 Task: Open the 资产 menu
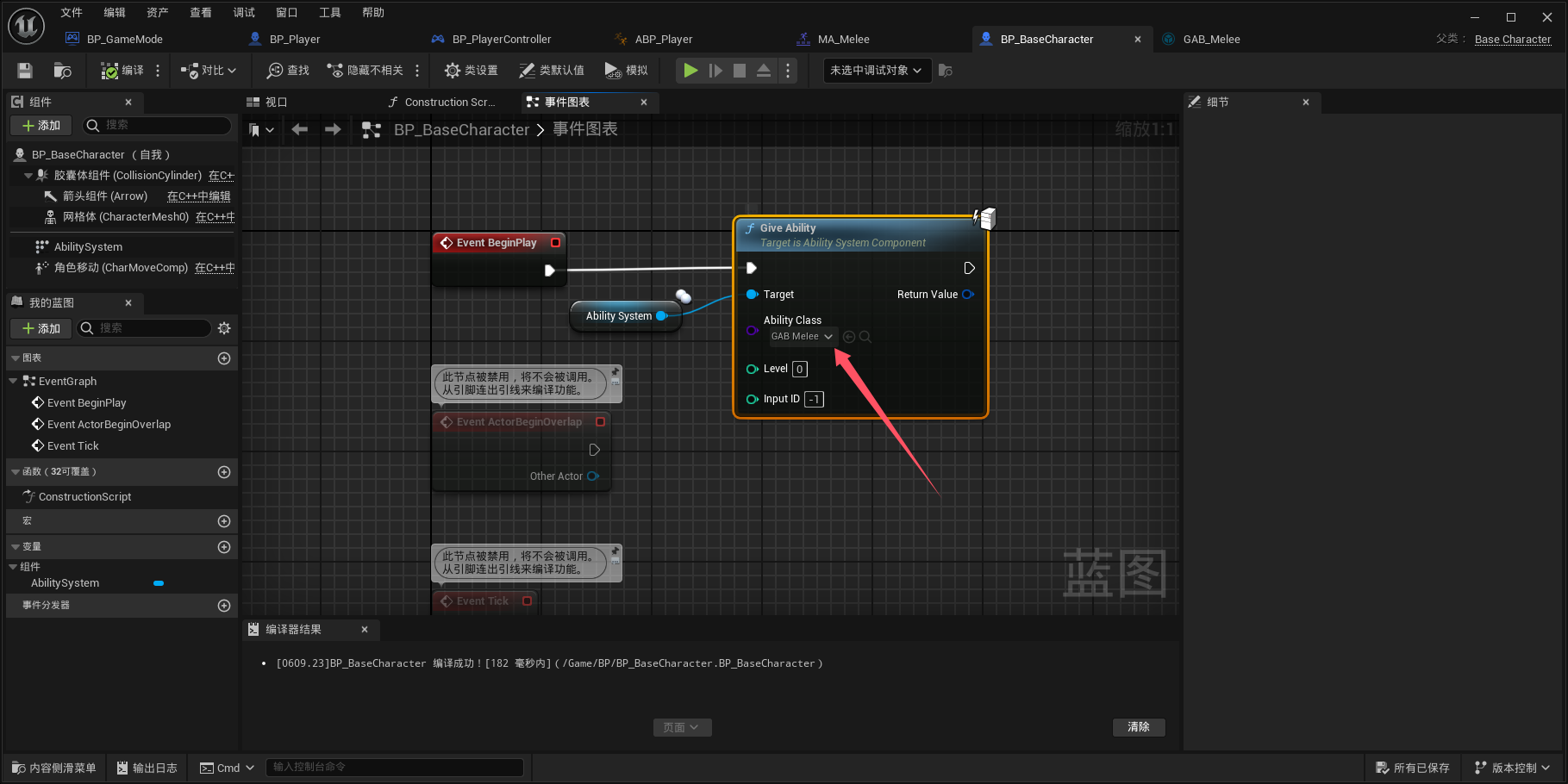click(158, 13)
